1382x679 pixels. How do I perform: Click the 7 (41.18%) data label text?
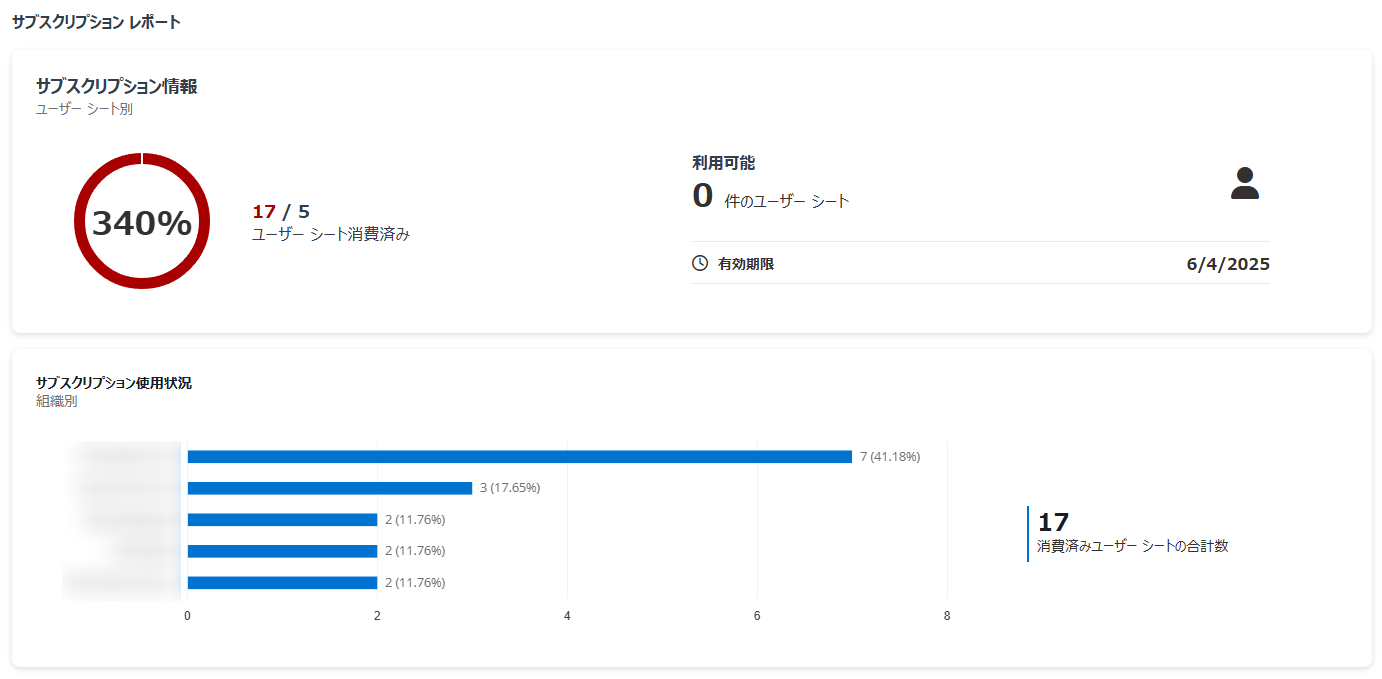click(890, 457)
